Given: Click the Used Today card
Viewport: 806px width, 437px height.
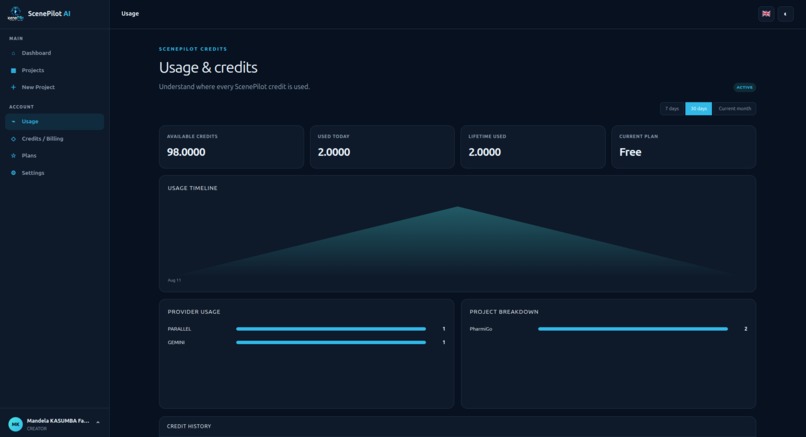Looking at the screenshot, I should [382, 147].
